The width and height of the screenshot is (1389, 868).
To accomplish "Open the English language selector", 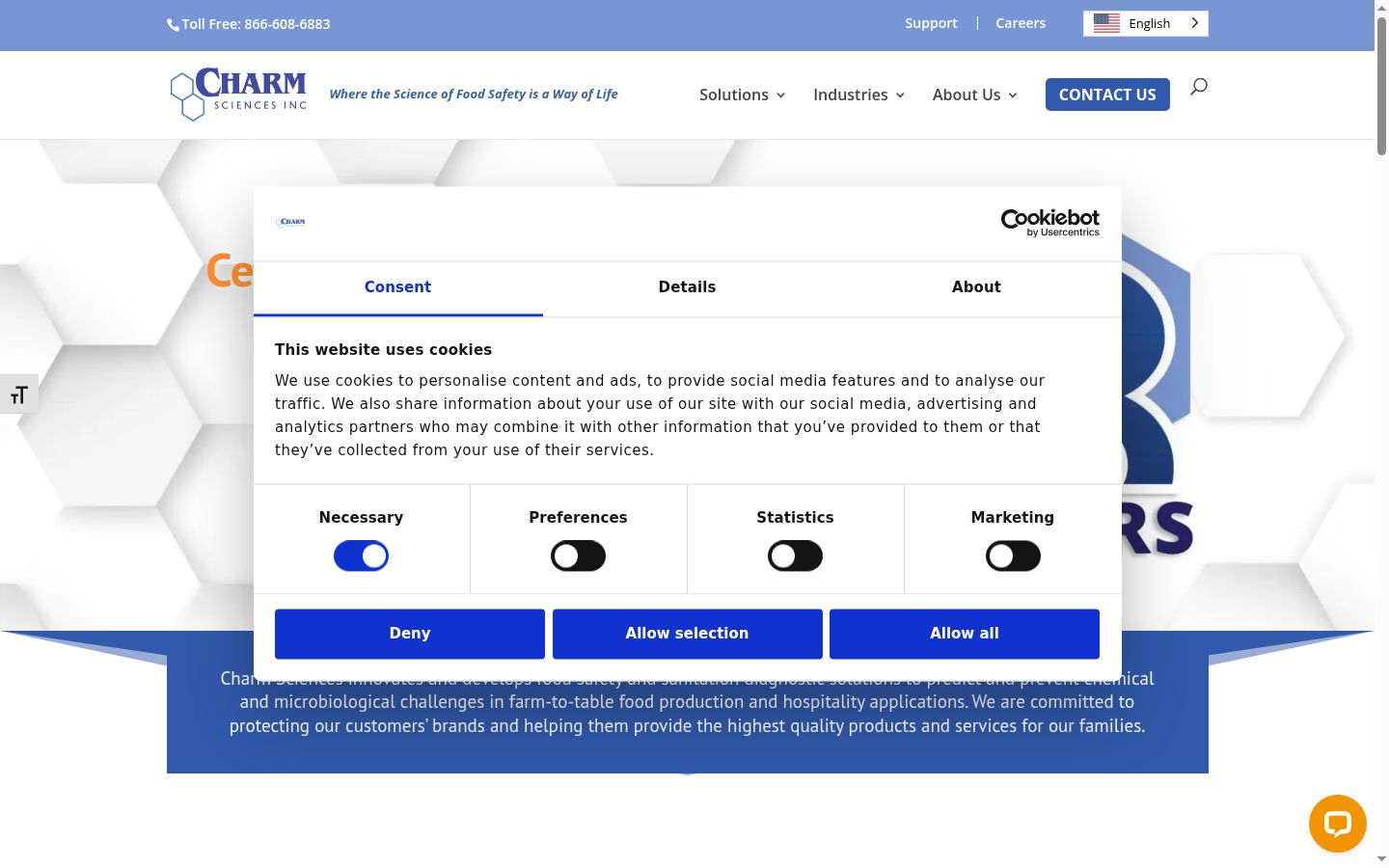I will 1146,23.
